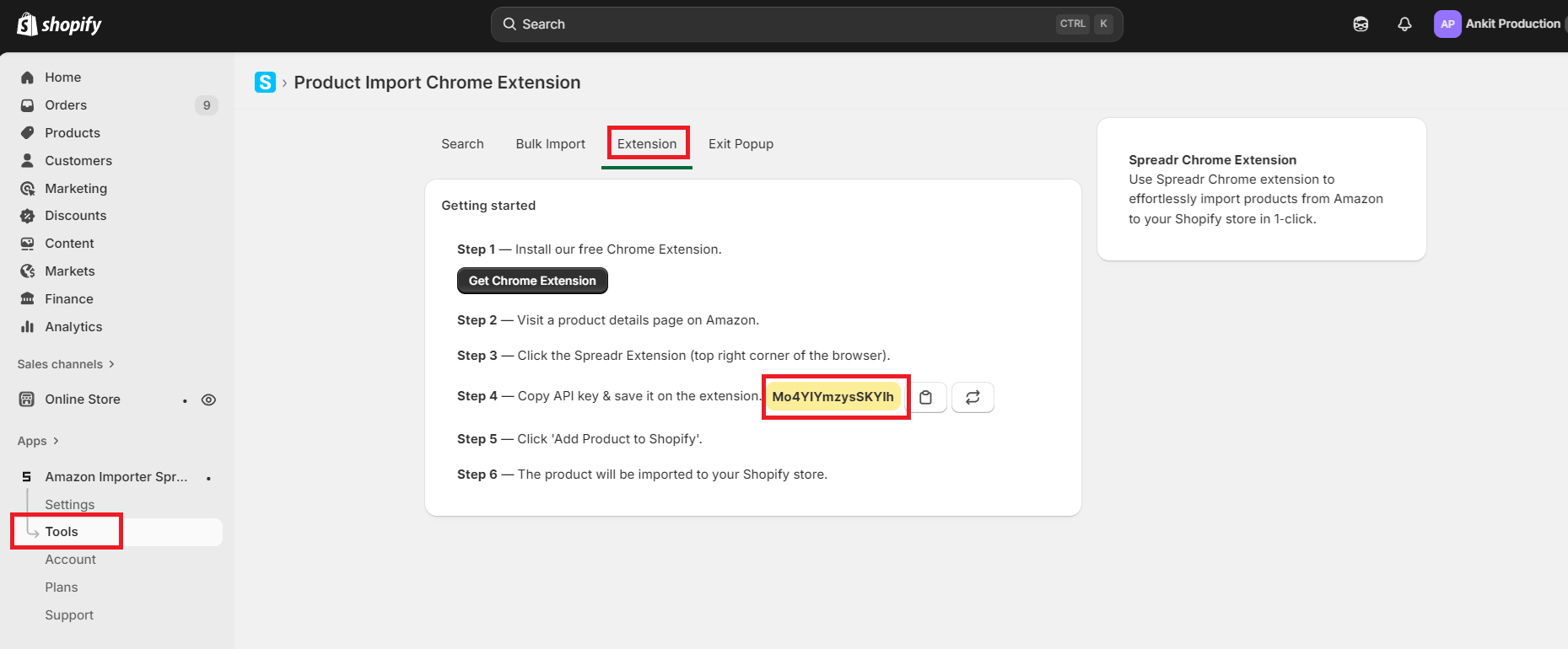Click Get Chrome Extension button
Screen dimensions: 1568x649
[x=532, y=281]
